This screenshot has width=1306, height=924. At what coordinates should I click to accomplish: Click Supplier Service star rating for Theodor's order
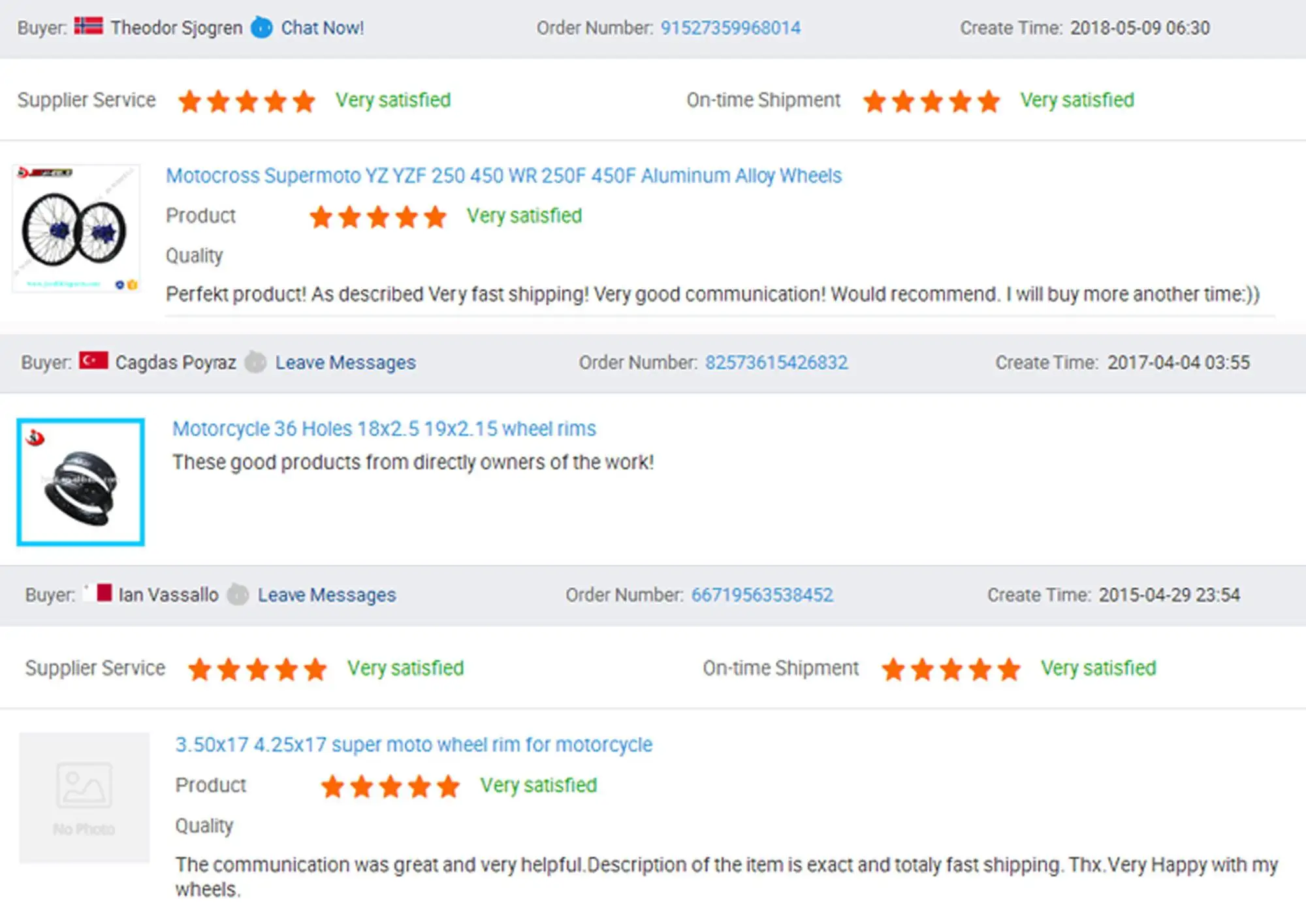[x=247, y=101]
